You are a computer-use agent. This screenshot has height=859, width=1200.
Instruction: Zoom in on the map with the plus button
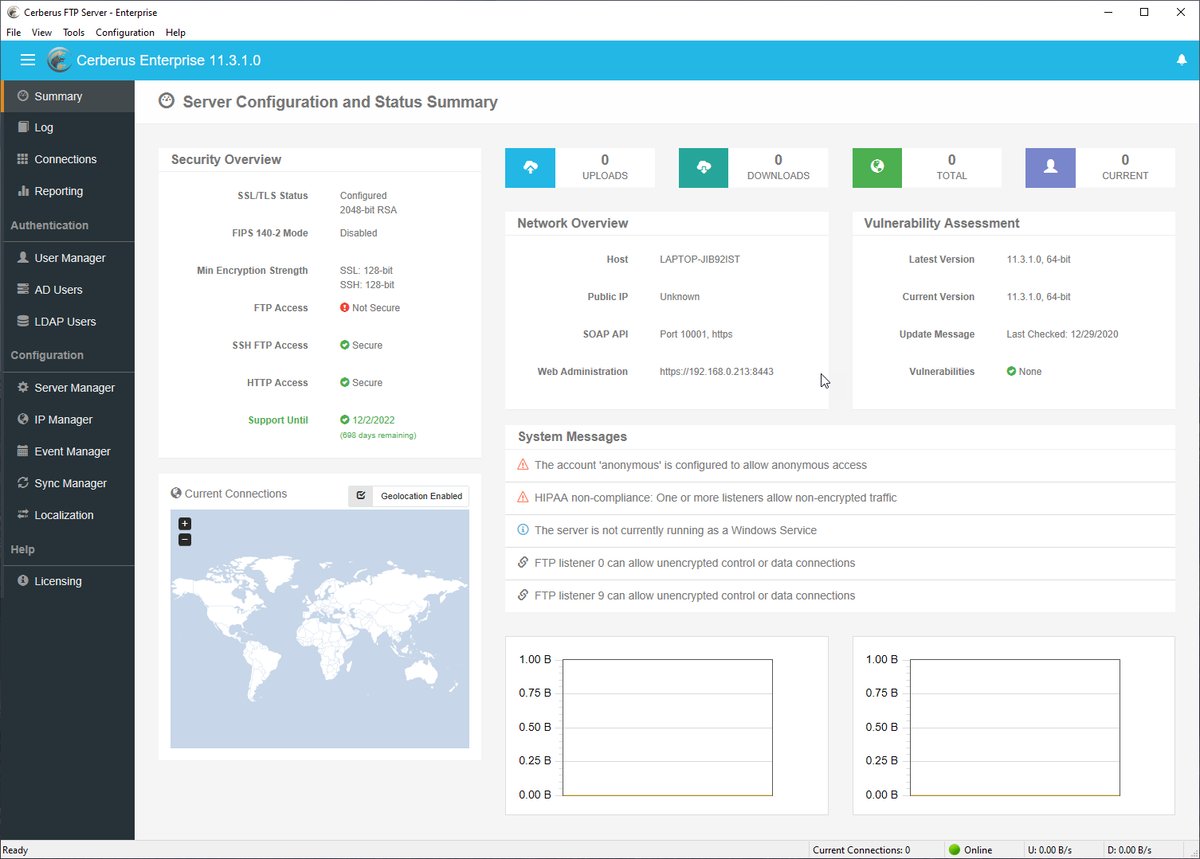pos(184,523)
